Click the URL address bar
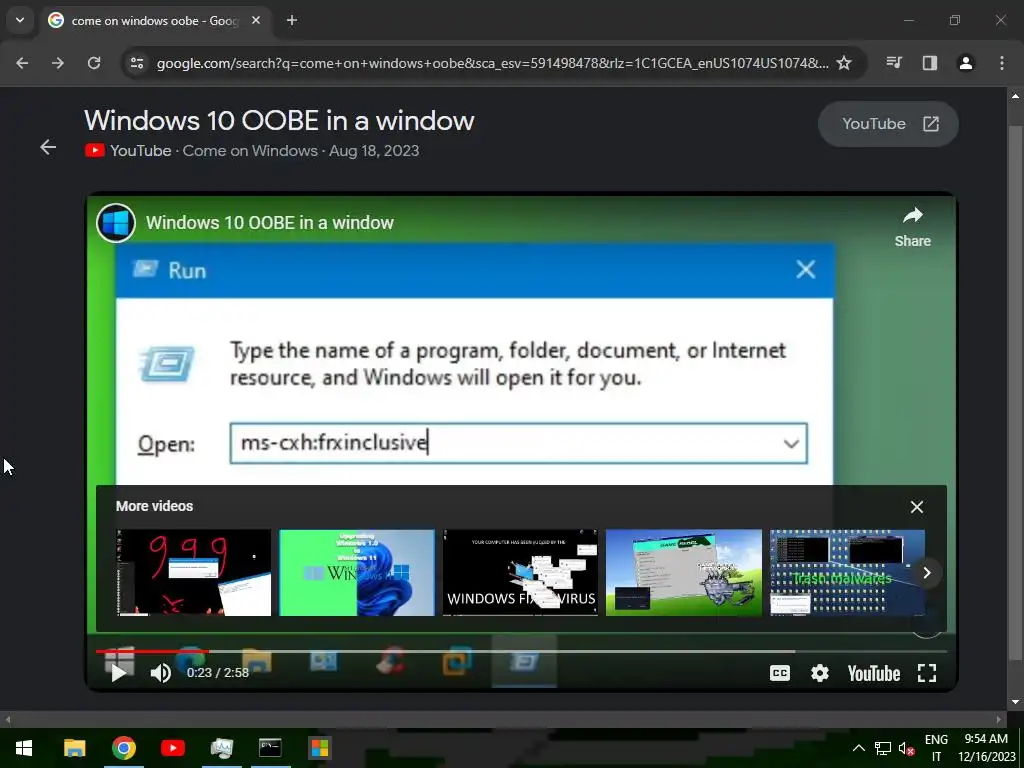 pos(492,63)
